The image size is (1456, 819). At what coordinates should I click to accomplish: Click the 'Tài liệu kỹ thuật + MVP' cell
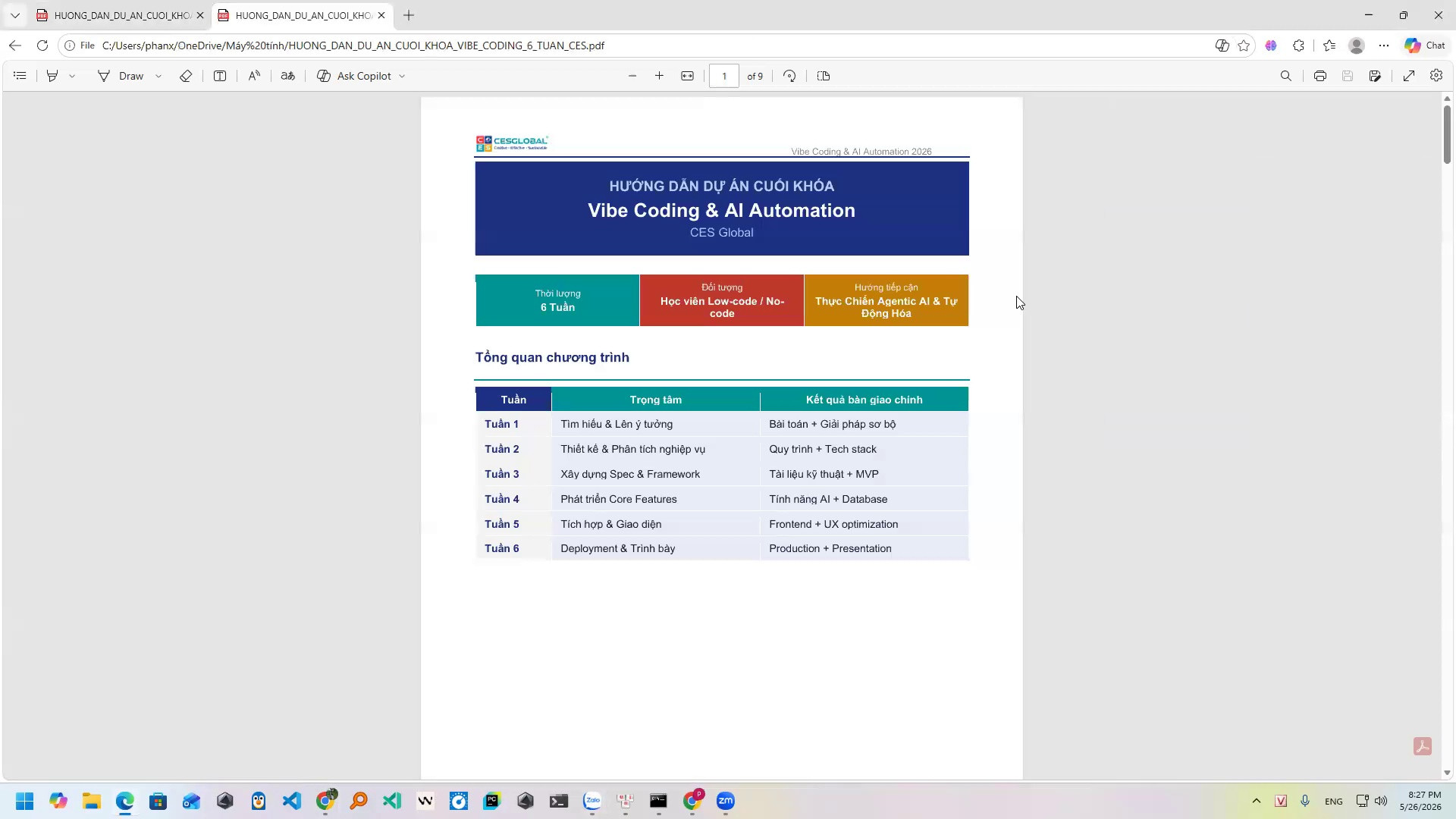864,474
